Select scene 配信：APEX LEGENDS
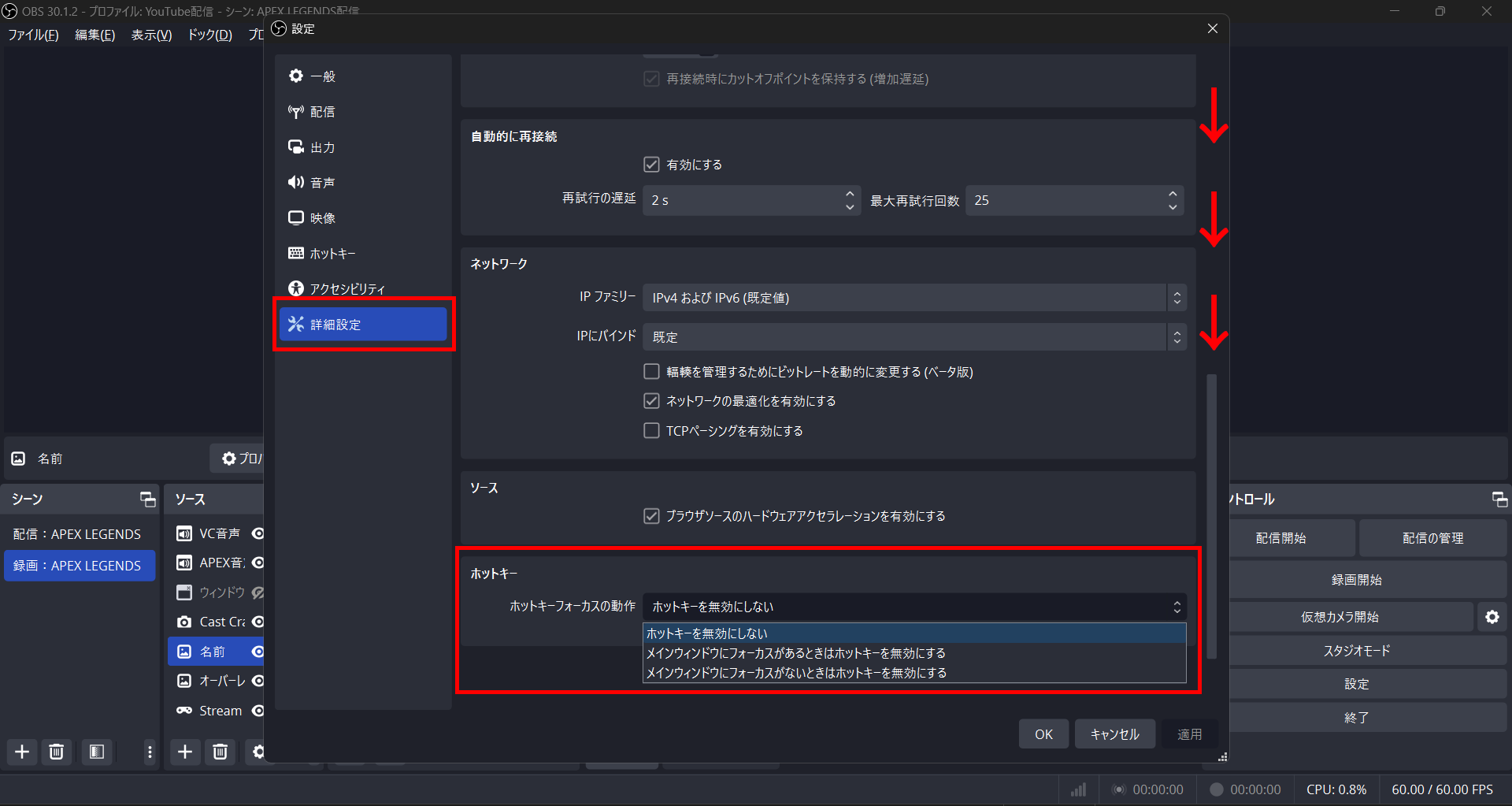This screenshot has width=1512, height=806. click(80, 534)
